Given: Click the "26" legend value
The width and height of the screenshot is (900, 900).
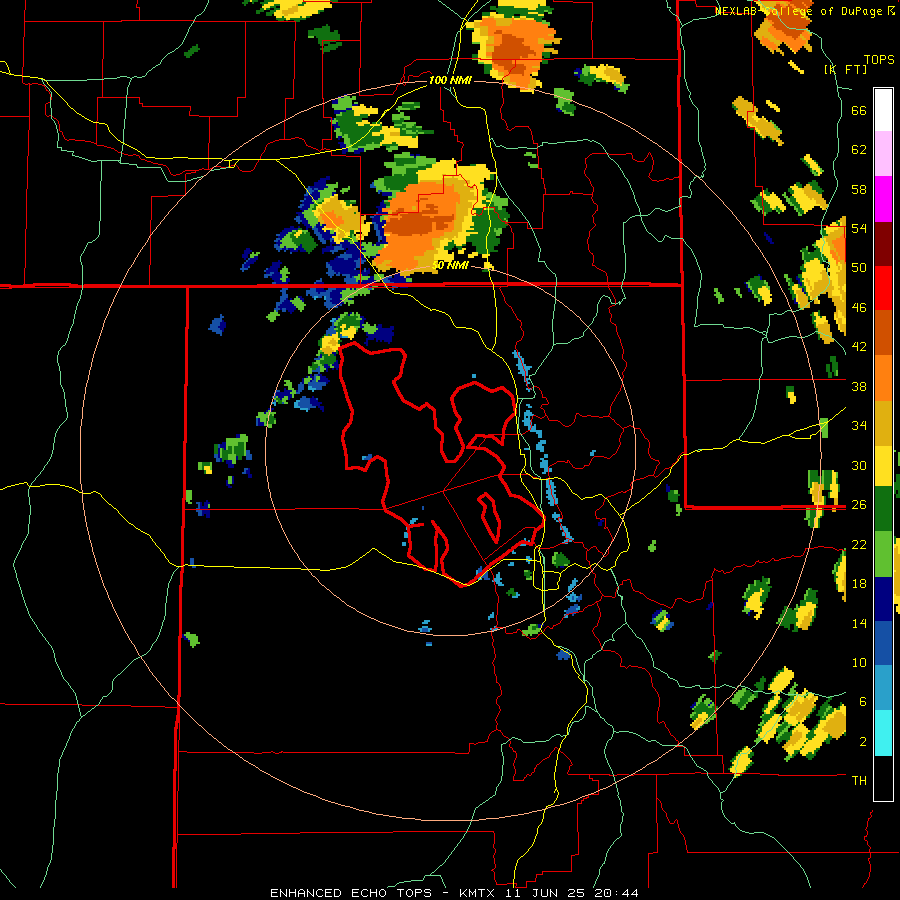Looking at the screenshot, I should (859, 505).
